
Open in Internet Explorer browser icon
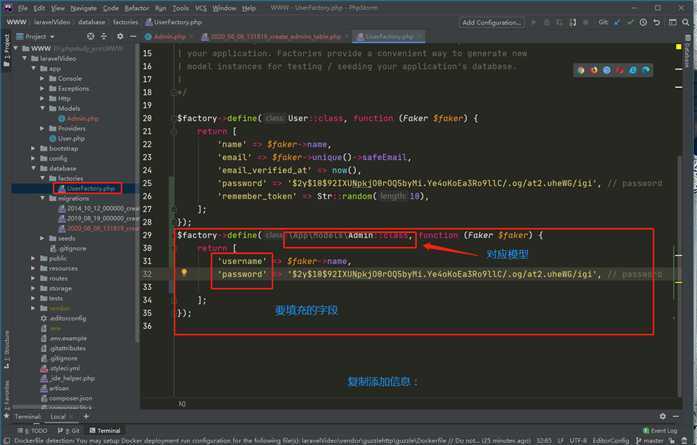(633, 70)
